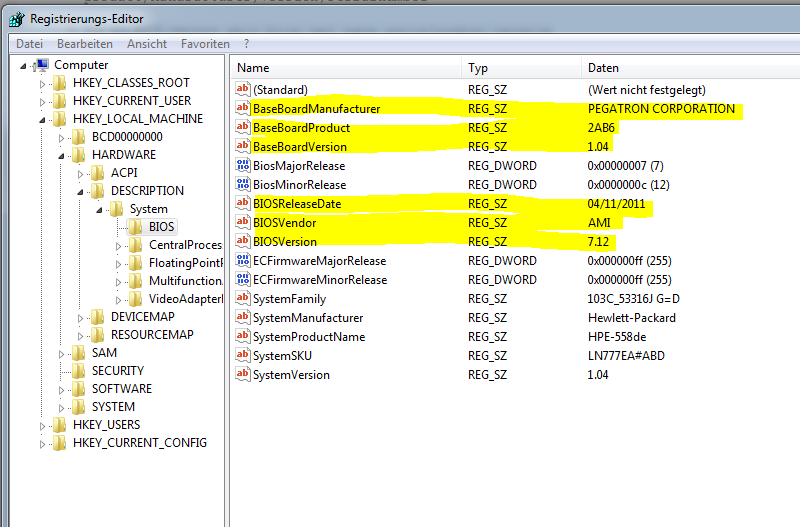
Task: Open the Datei menu
Action: 29,44
